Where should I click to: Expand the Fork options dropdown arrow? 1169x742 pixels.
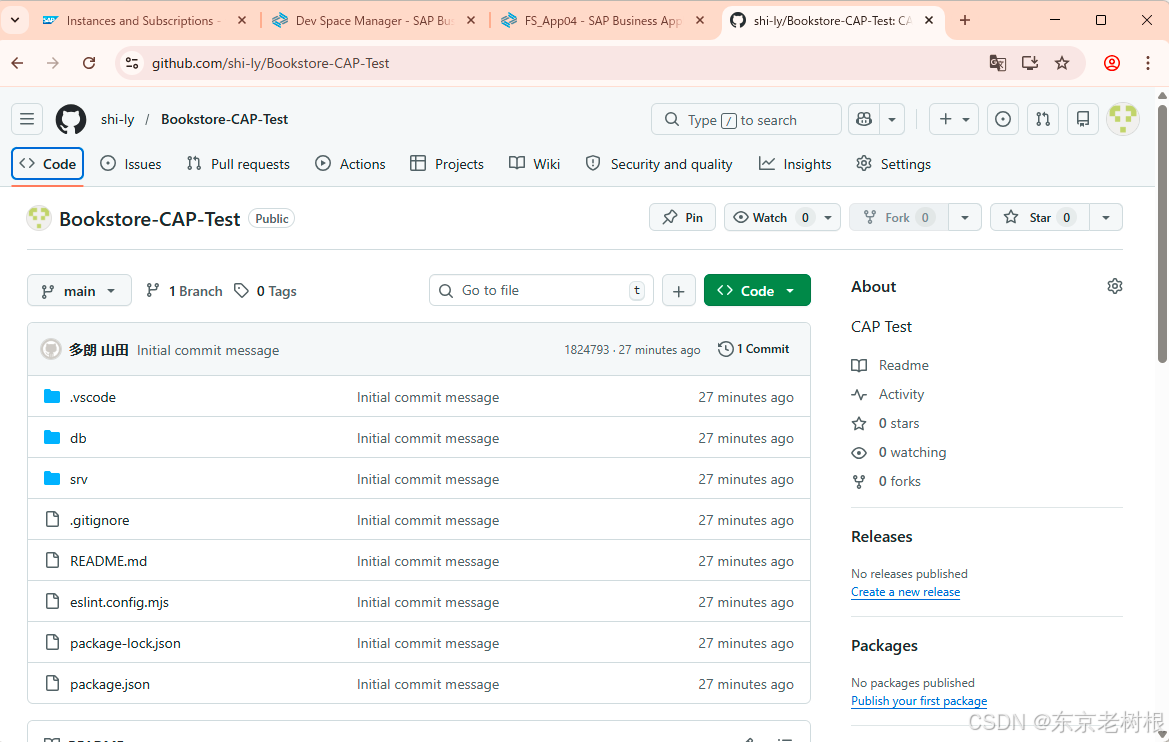(965, 217)
